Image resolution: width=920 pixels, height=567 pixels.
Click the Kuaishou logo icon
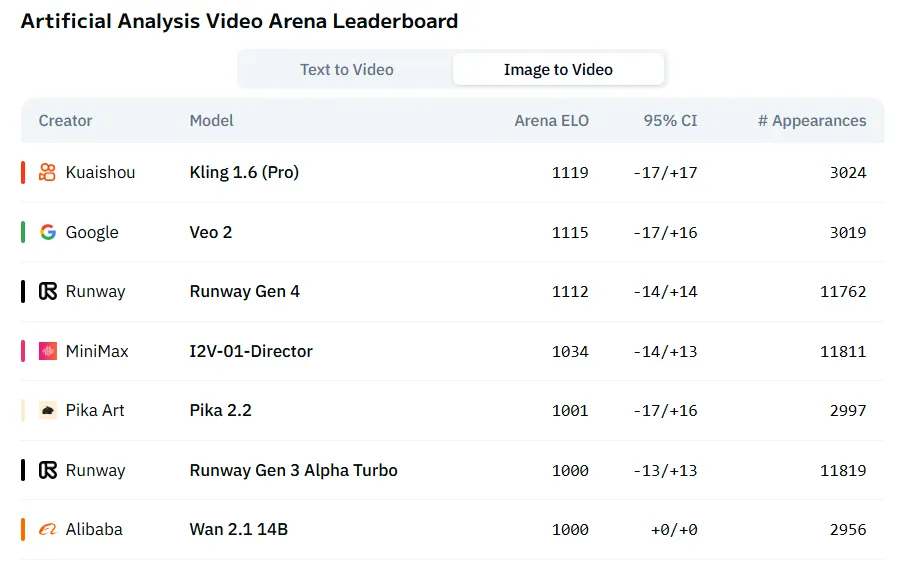[47, 172]
